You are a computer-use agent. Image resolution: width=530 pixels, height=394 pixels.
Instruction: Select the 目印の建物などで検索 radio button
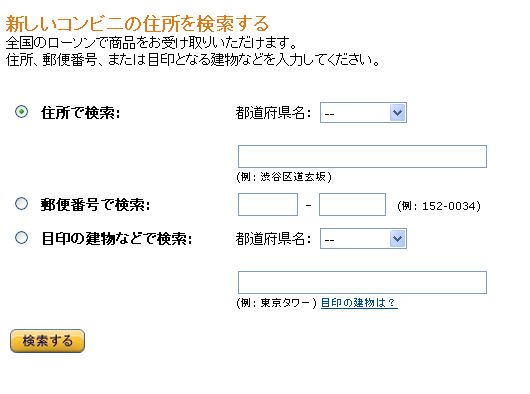(22, 238)
